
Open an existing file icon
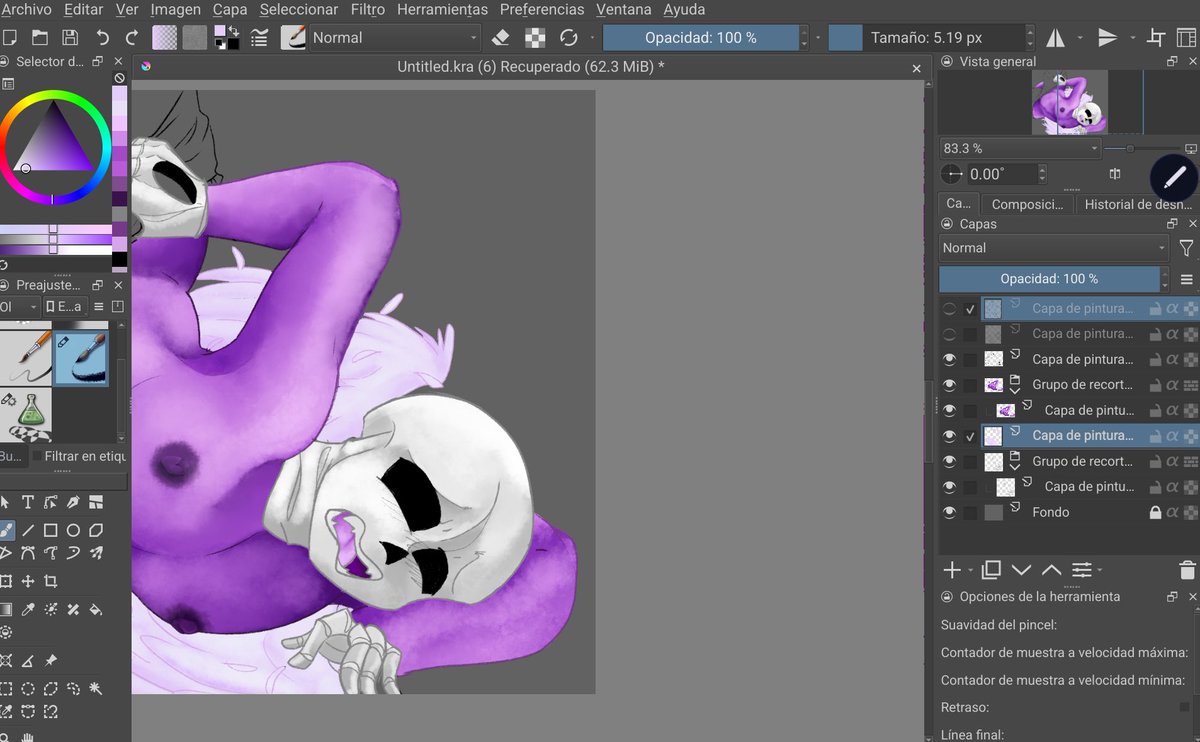(40, 38)
